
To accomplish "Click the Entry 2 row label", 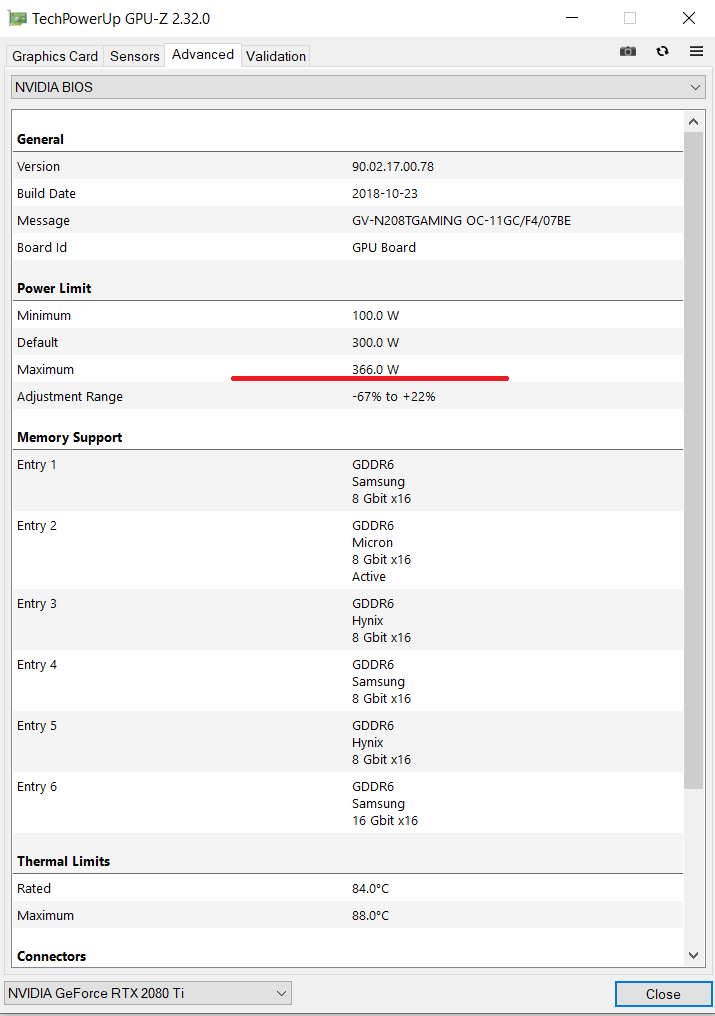I will tap(36, 525).
